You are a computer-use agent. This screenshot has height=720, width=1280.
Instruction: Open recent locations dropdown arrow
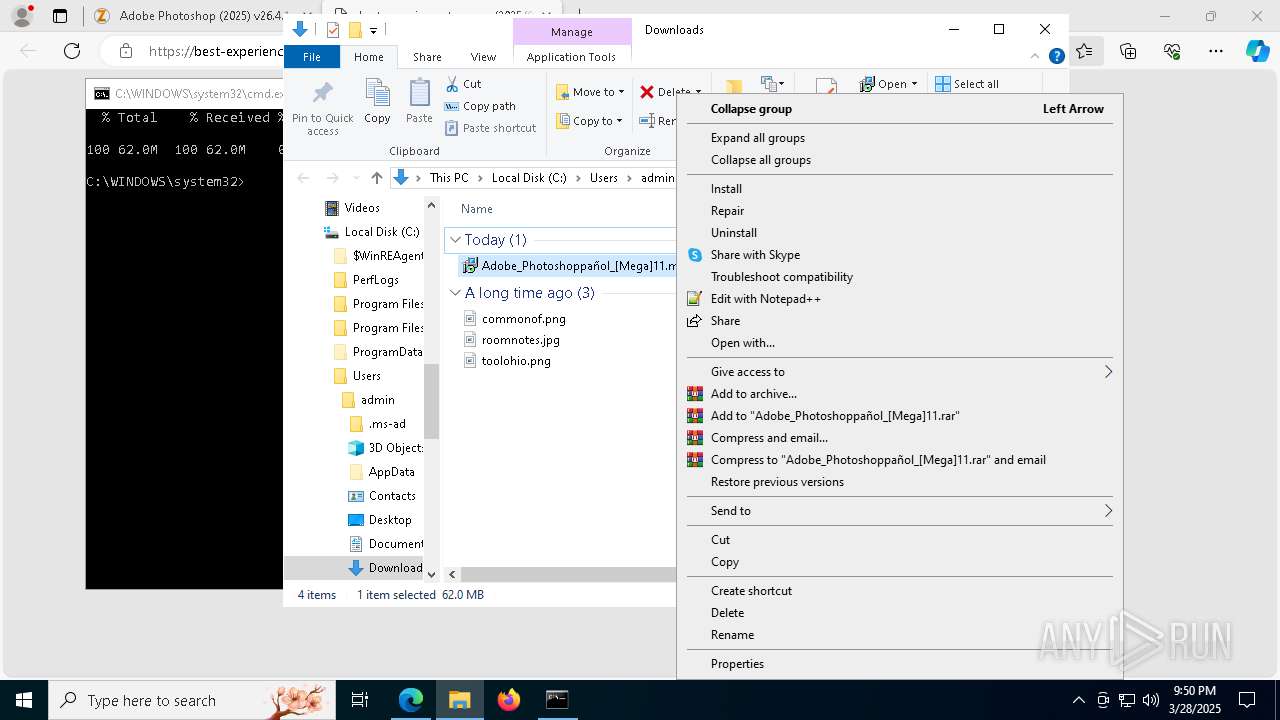[354, 178]
